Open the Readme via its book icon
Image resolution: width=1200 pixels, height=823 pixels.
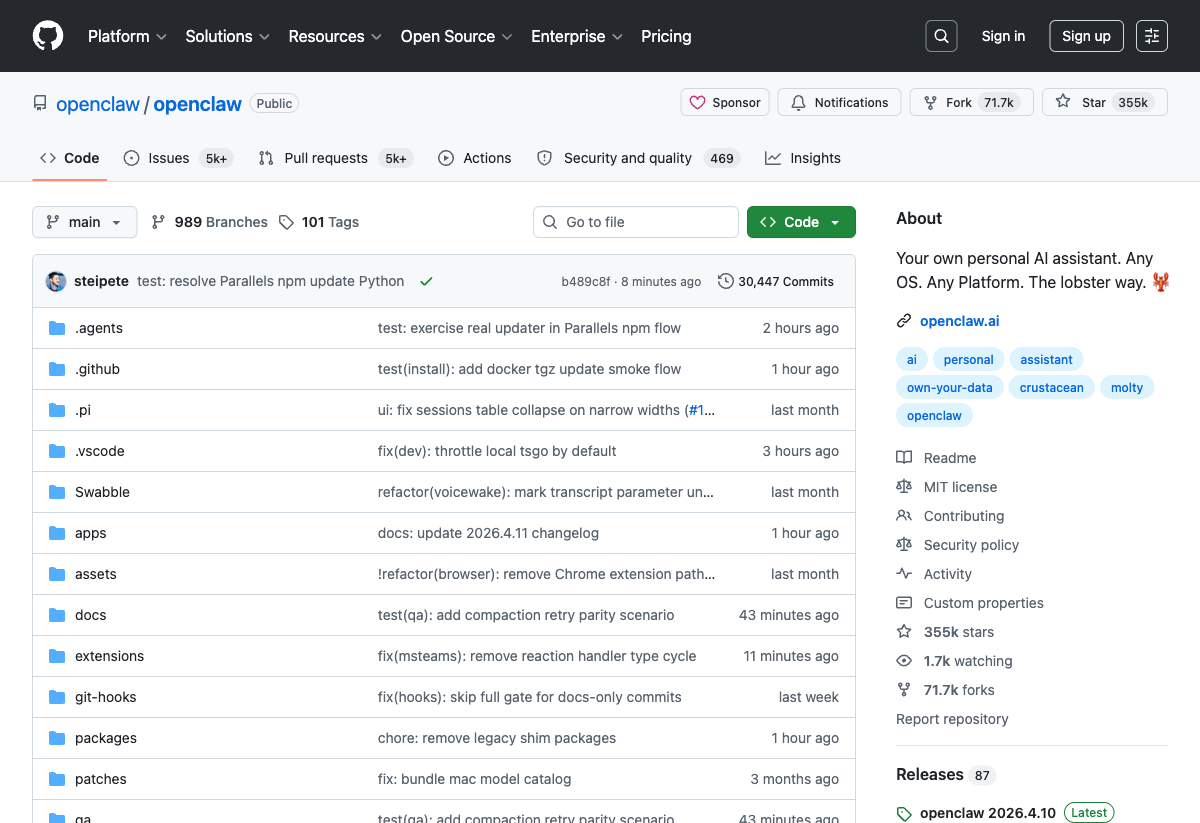904,457
